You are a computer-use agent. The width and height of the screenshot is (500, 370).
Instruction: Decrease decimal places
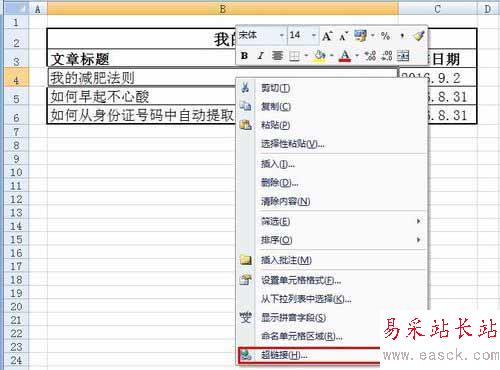pyautogui.click(x=387, y=56)
